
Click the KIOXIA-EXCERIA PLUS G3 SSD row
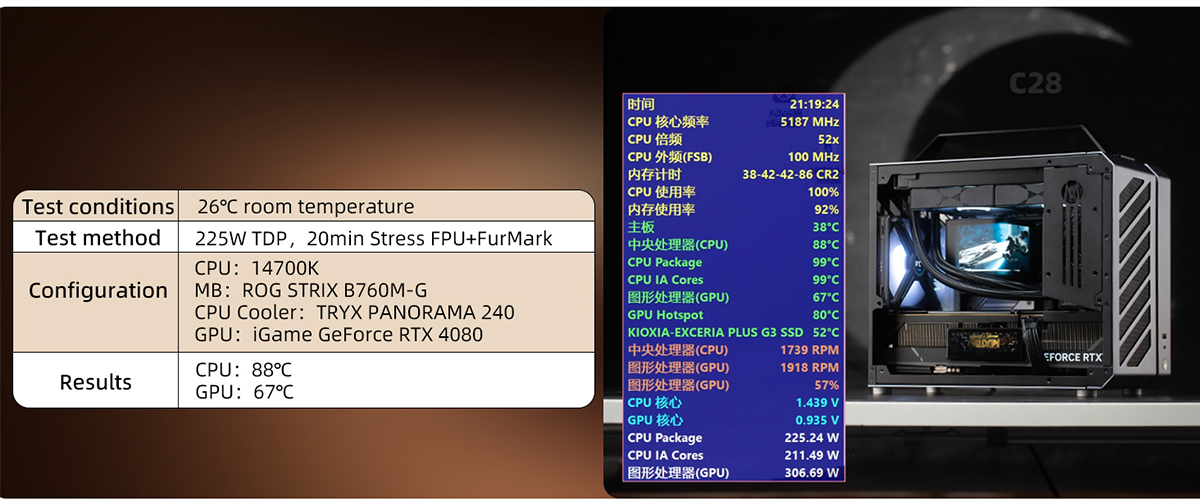(x=733, y=332)
